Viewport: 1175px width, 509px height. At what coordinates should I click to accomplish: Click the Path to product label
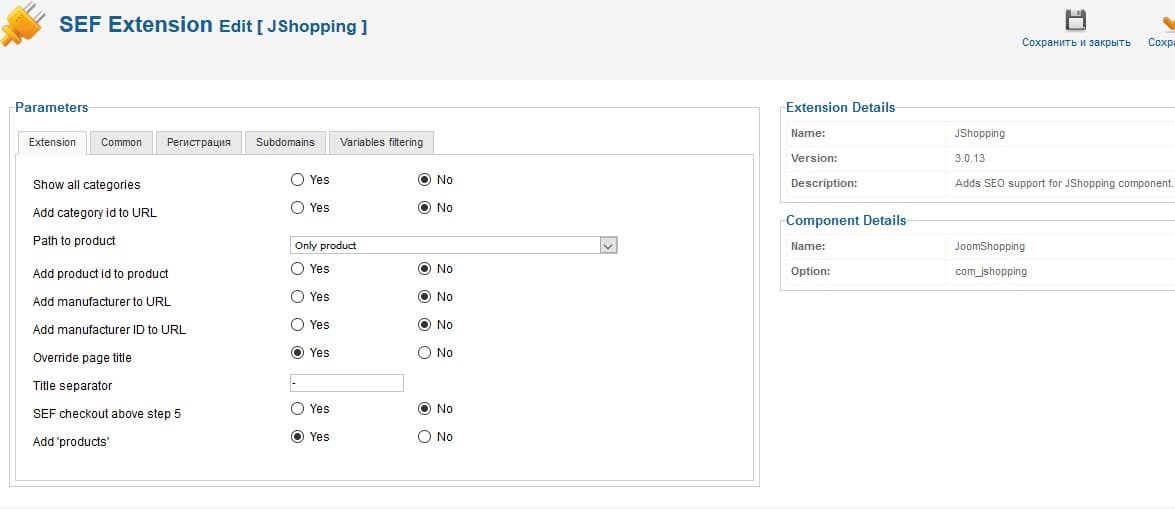tap(74, 241)
